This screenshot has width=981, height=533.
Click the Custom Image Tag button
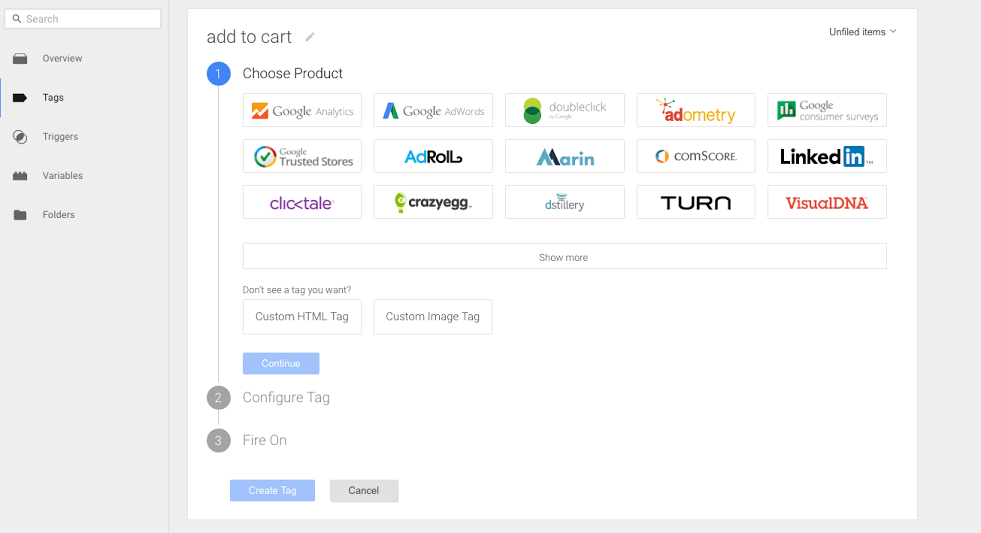pos(433,317)
